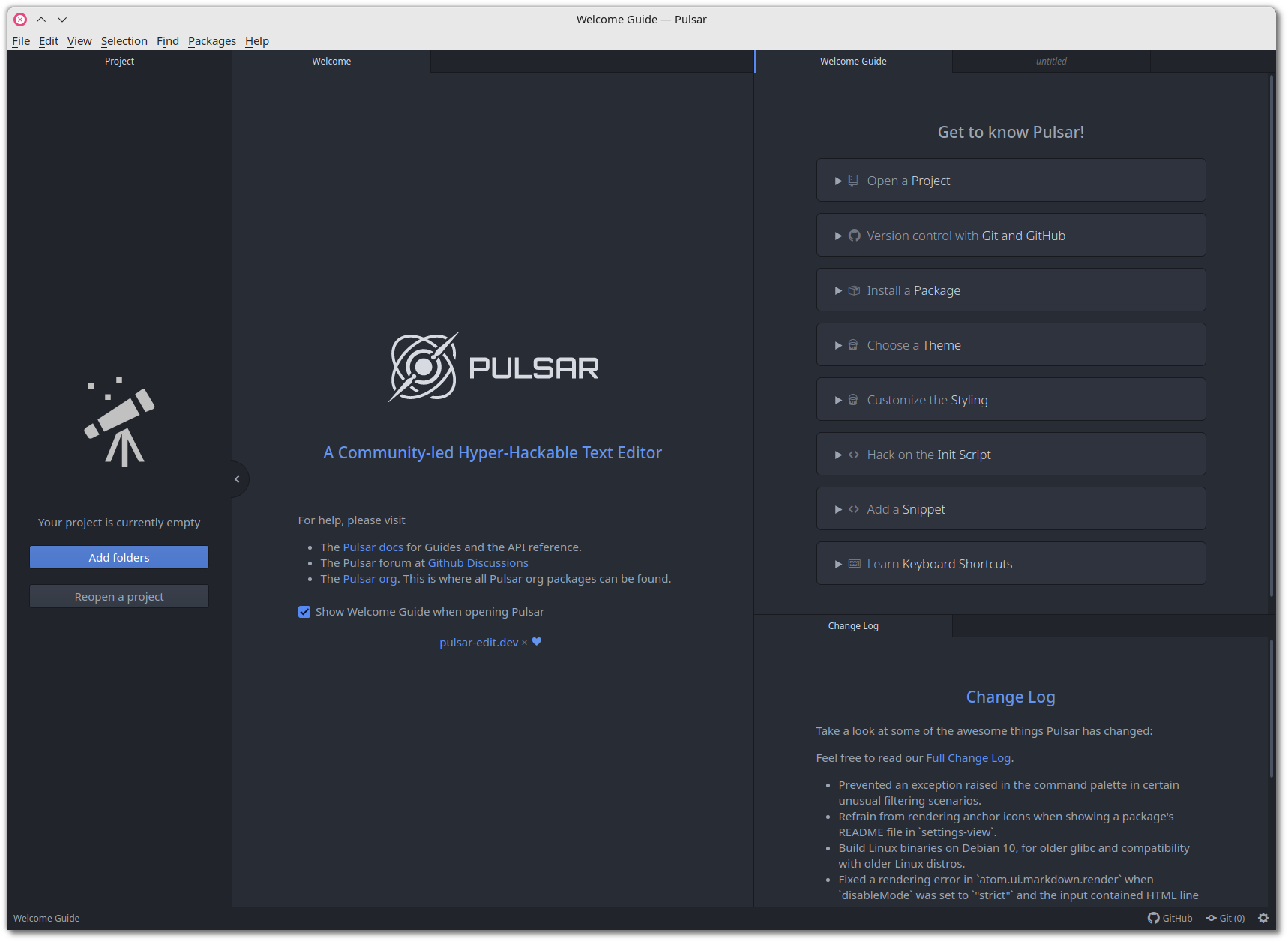This screenshot has height=942, width=1288.
Task: Click the Change Log pane scrollbar
Action: 1272,709
